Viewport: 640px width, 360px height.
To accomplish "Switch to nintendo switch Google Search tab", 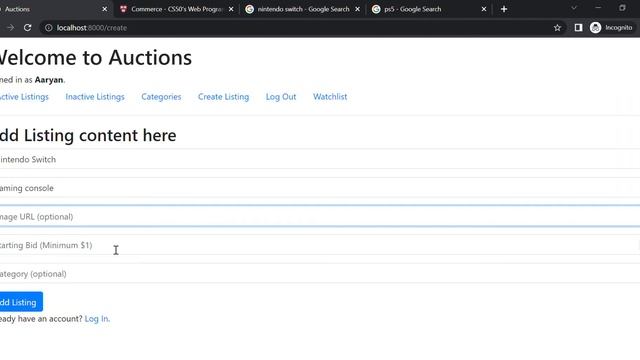I will coord(303,9).
